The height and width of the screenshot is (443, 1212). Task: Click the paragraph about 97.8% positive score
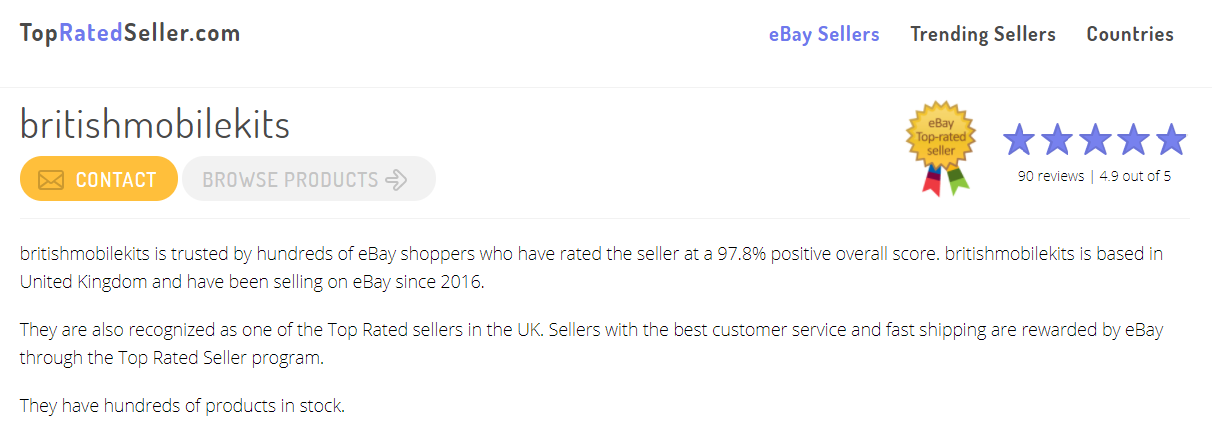[590, 267]
